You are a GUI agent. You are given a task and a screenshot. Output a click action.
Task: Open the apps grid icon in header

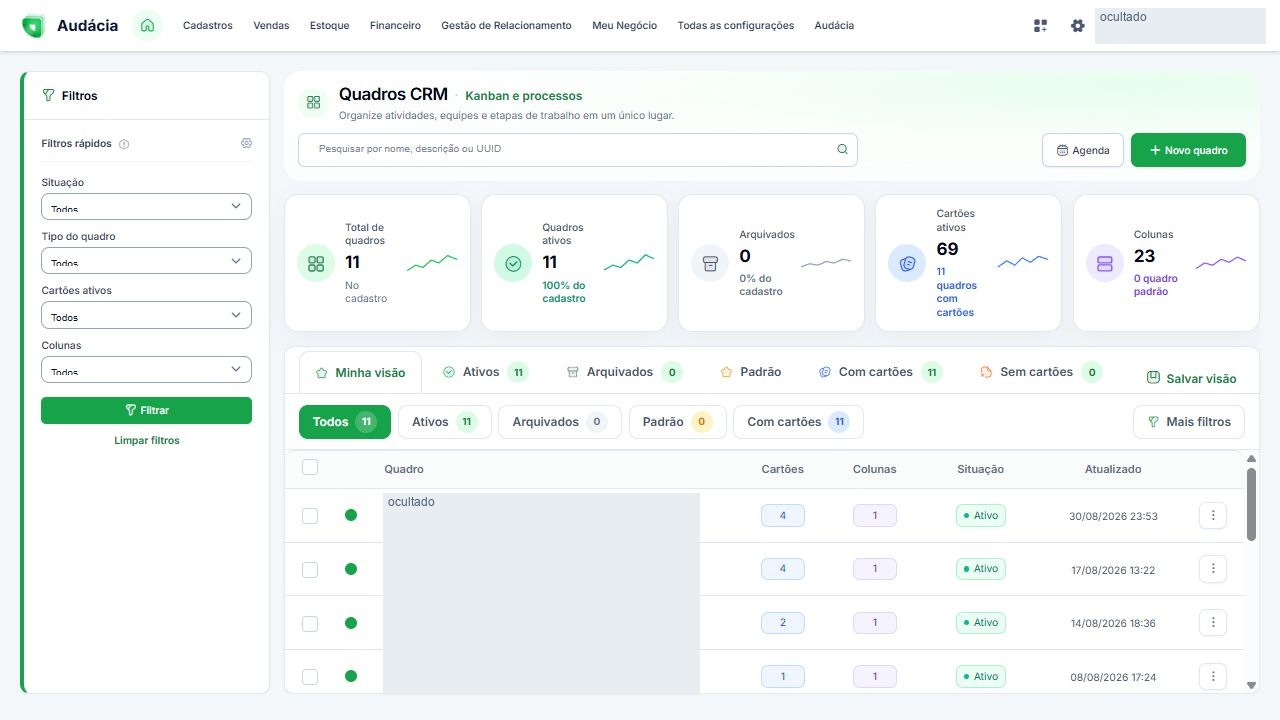(x=1040, y=26)
